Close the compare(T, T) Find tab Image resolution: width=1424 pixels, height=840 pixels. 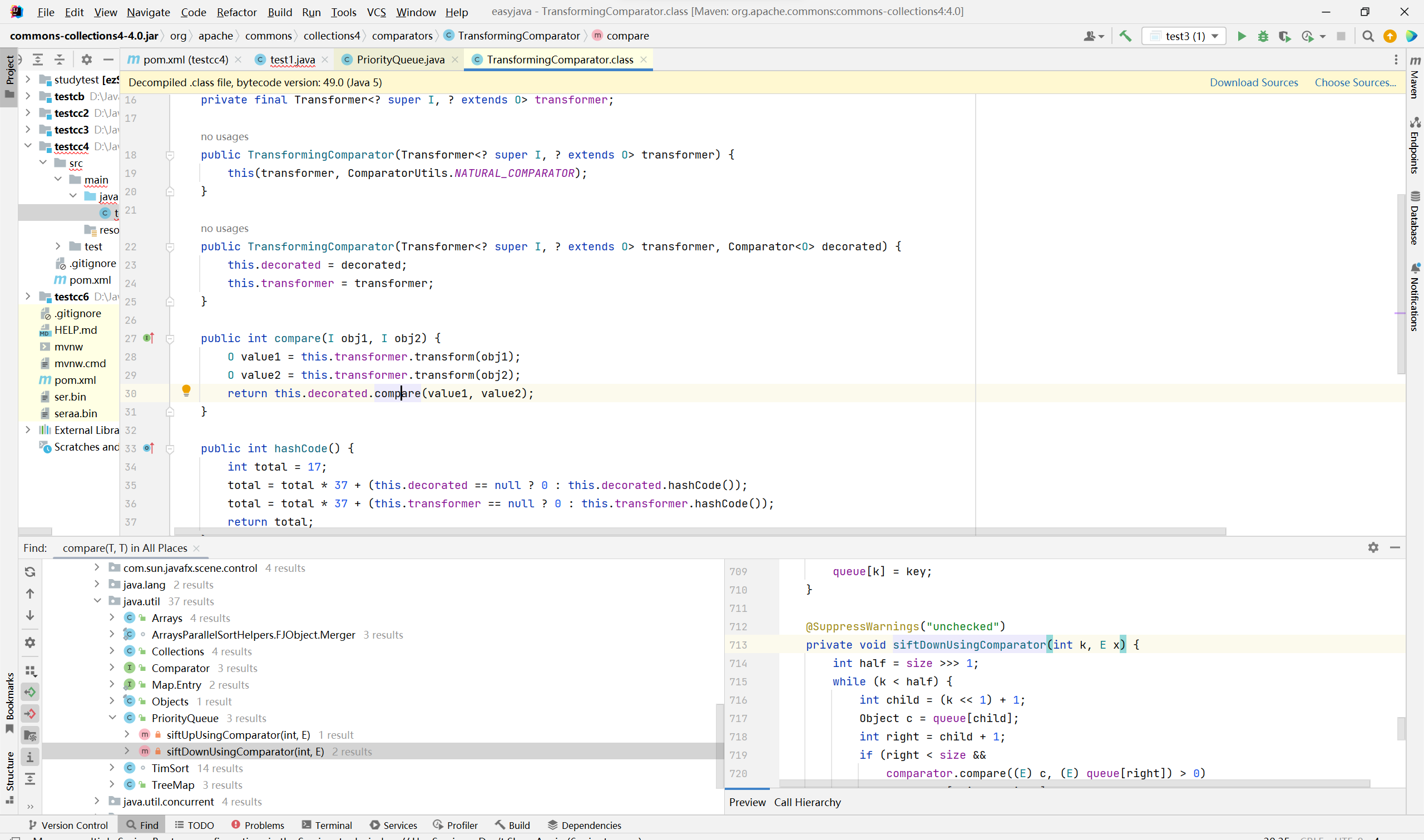coord(196,548)
